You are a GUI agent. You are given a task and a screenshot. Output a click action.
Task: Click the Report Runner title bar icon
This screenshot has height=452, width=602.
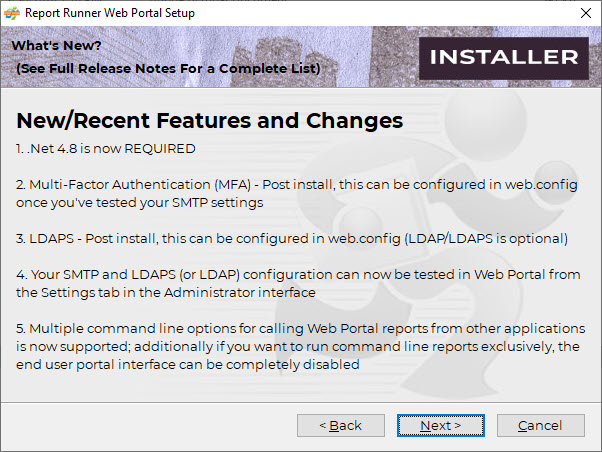click(x=13, y=13)
